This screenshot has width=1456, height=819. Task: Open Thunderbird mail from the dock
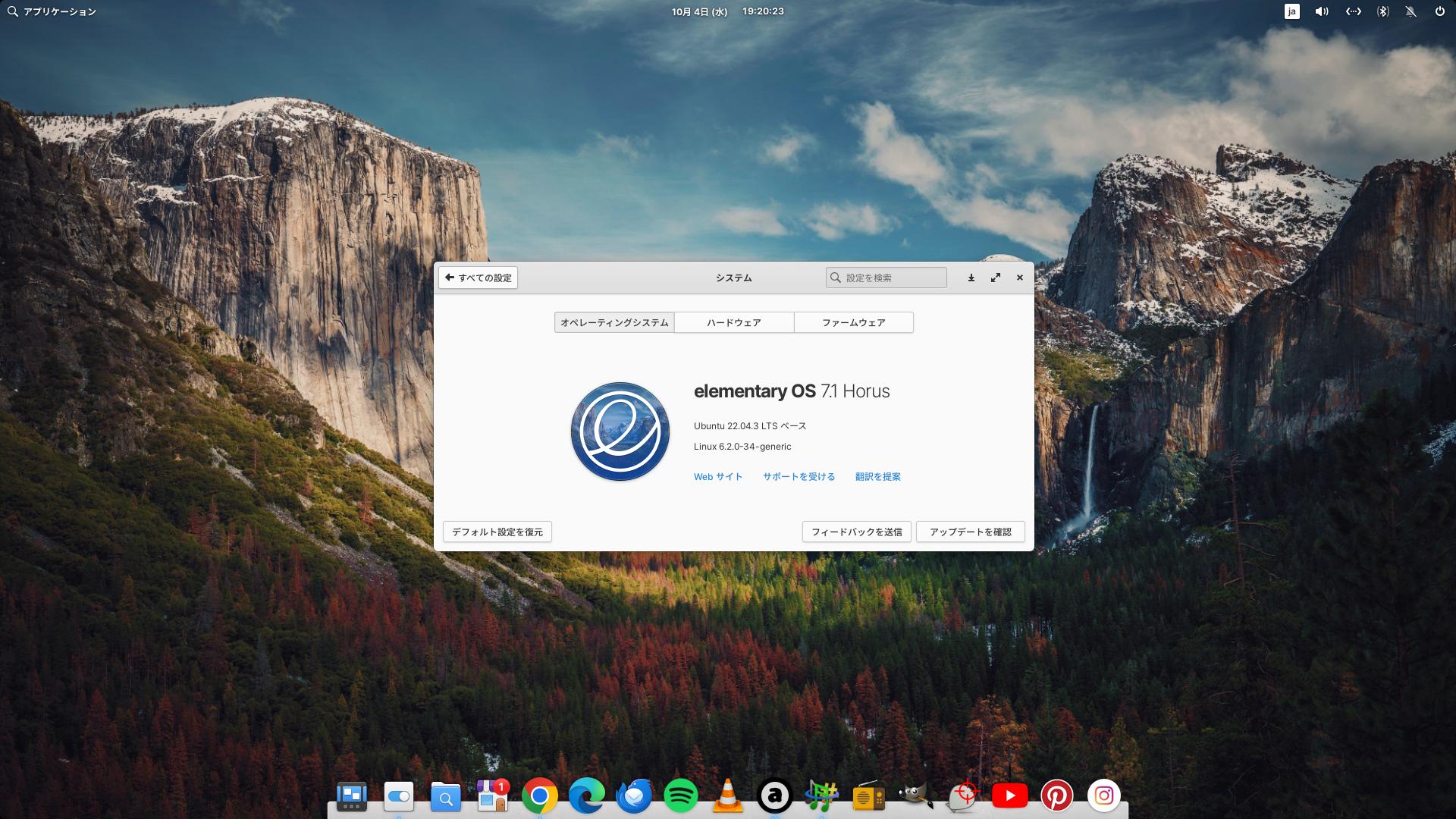634,795
